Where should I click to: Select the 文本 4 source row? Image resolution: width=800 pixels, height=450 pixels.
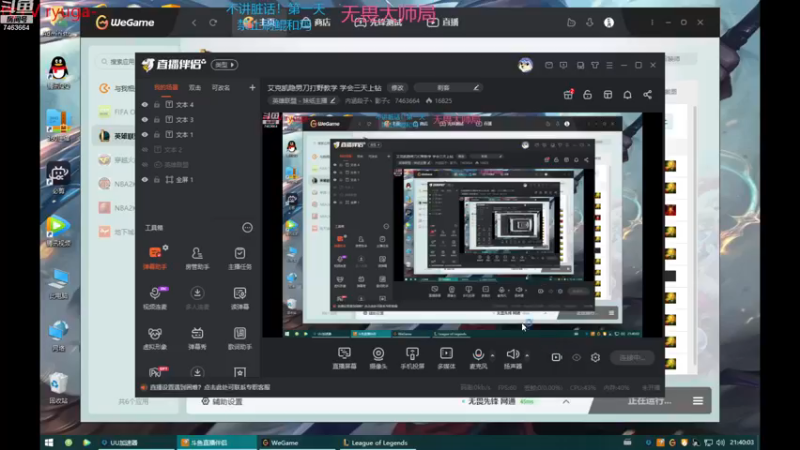[197, 105]
